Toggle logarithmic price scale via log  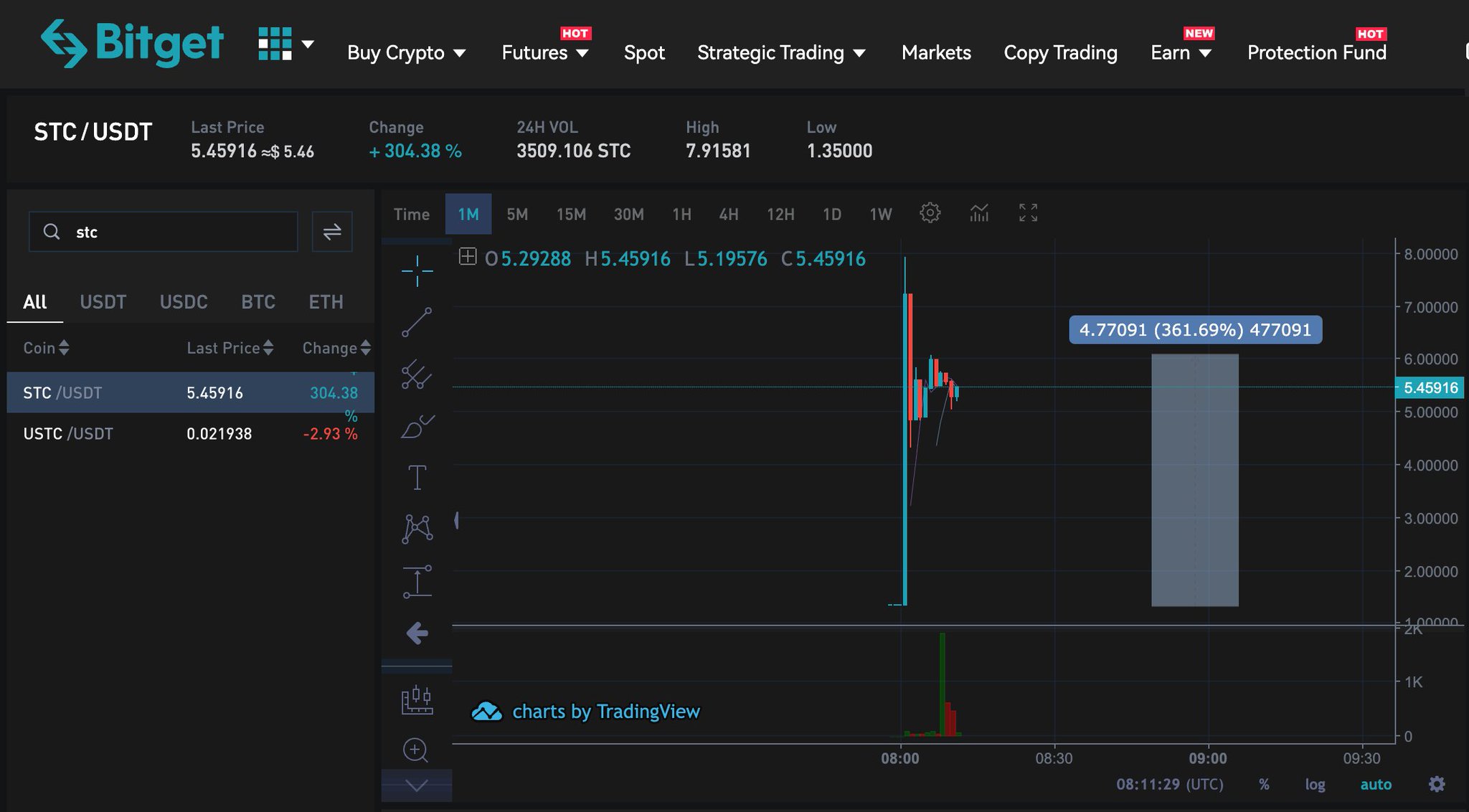1316,784
